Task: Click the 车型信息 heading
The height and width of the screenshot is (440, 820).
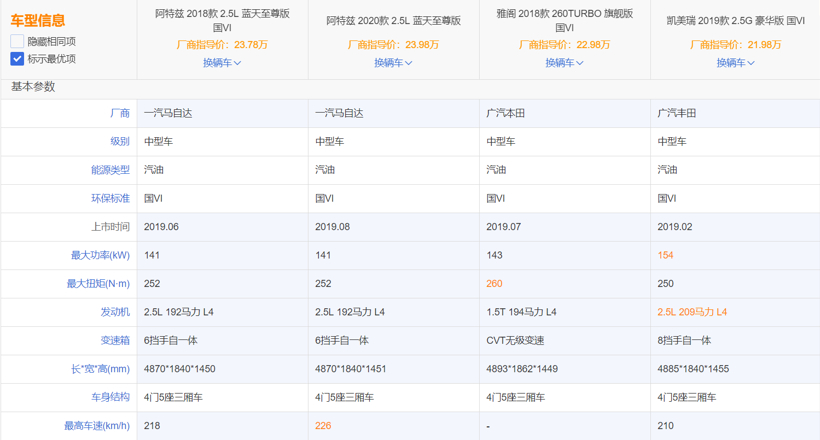Action: point(38,20)
